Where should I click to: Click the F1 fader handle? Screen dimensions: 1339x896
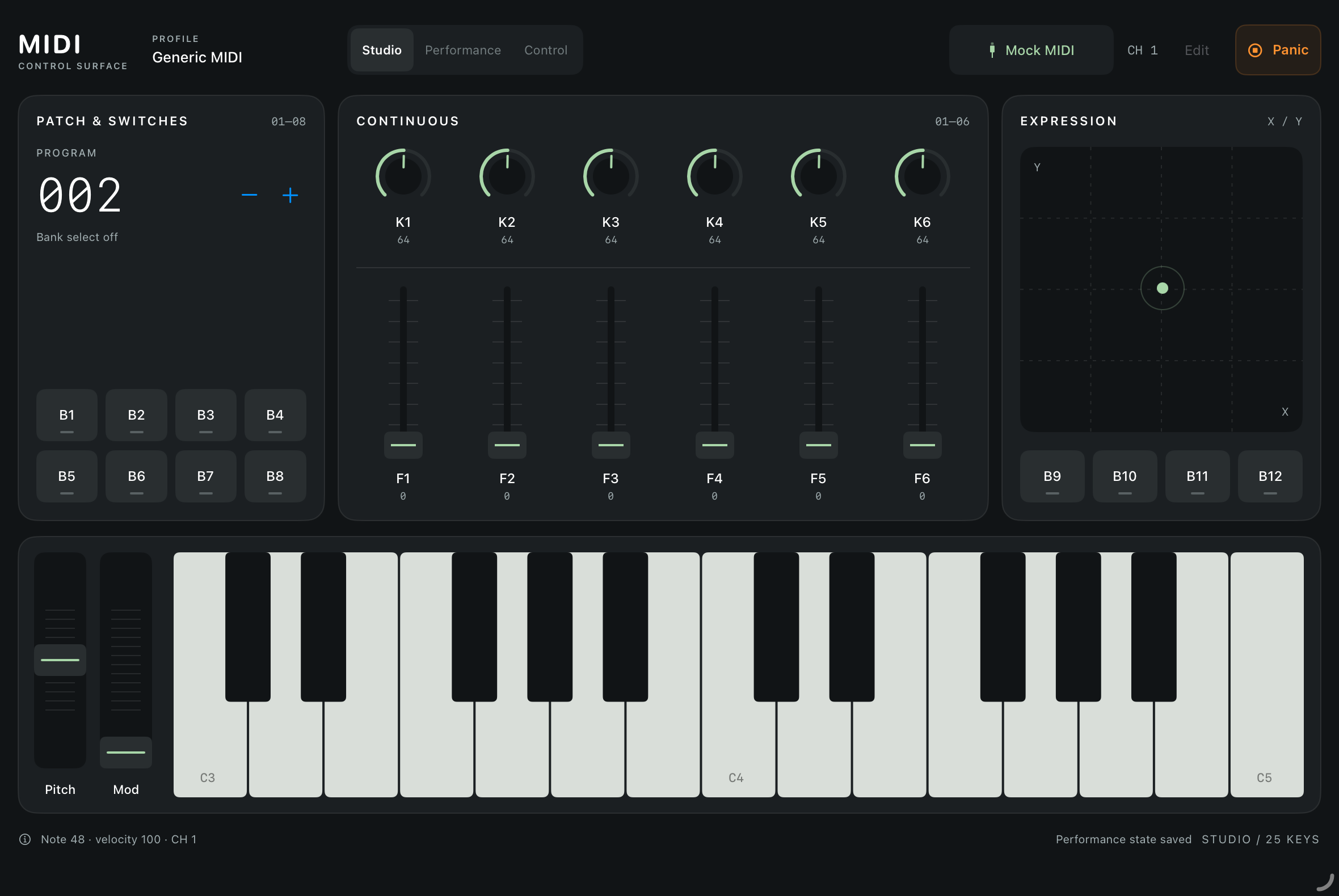[403, 445]
